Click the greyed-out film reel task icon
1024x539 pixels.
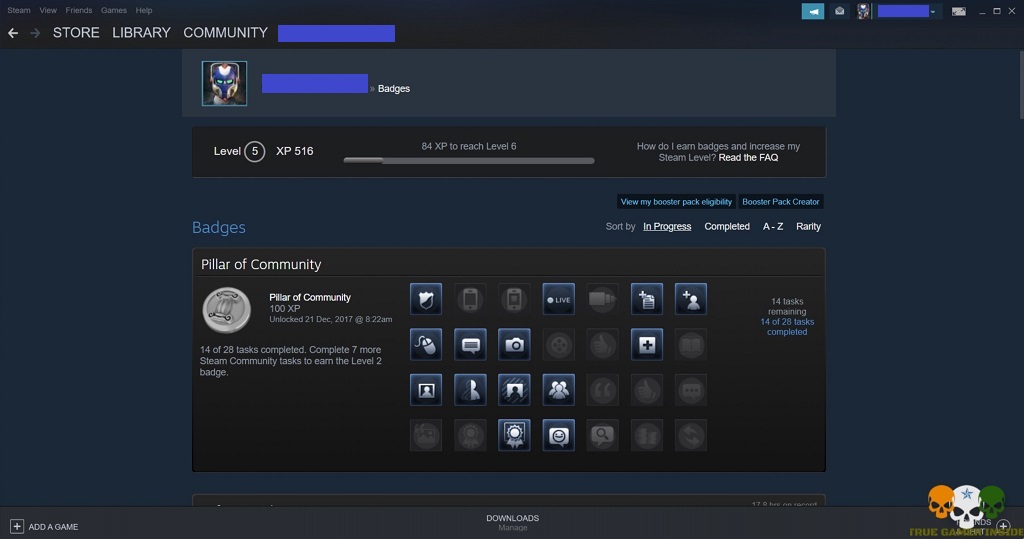[x=558, y=344]
